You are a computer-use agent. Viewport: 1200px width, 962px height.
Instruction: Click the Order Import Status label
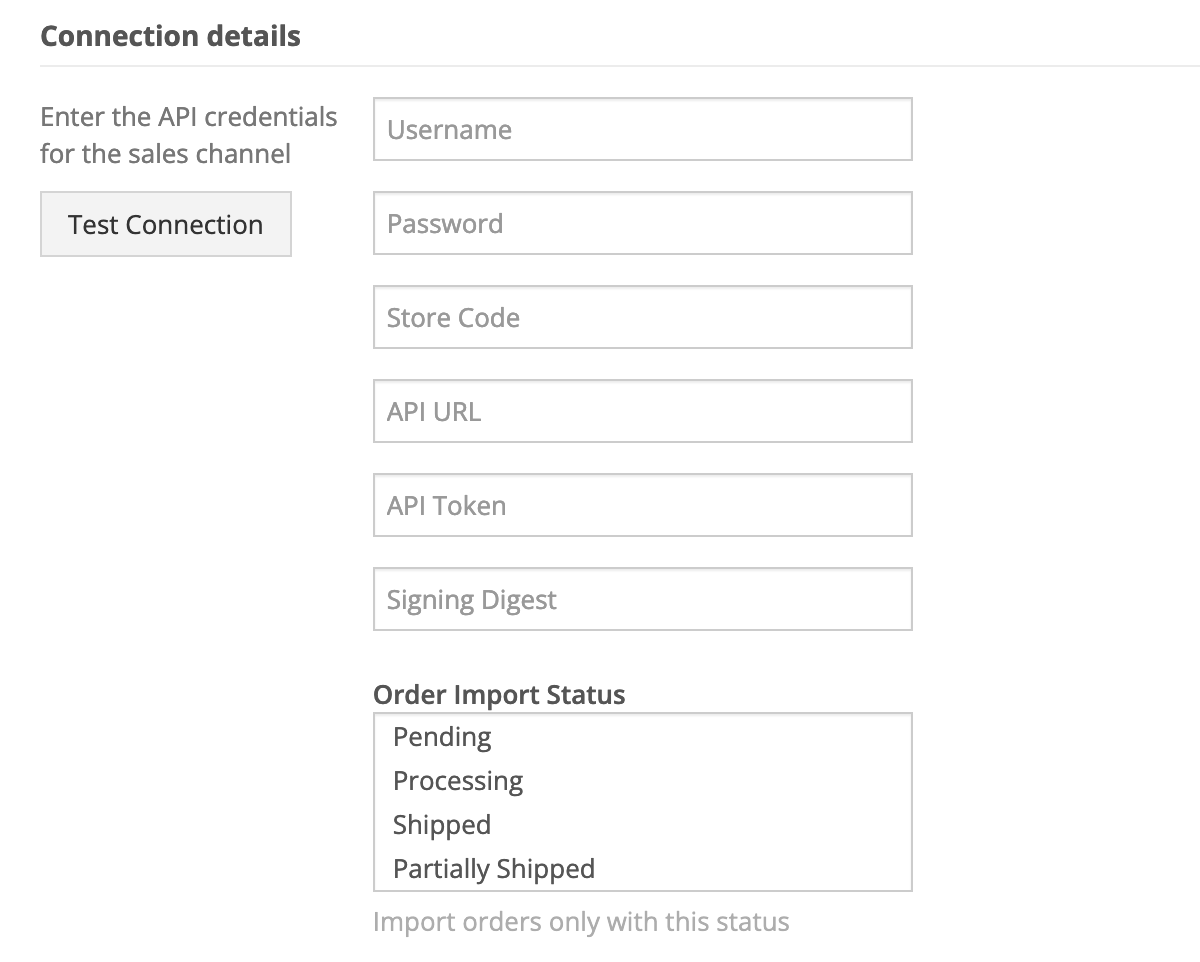pyautogui.click(x=499, y=695)
